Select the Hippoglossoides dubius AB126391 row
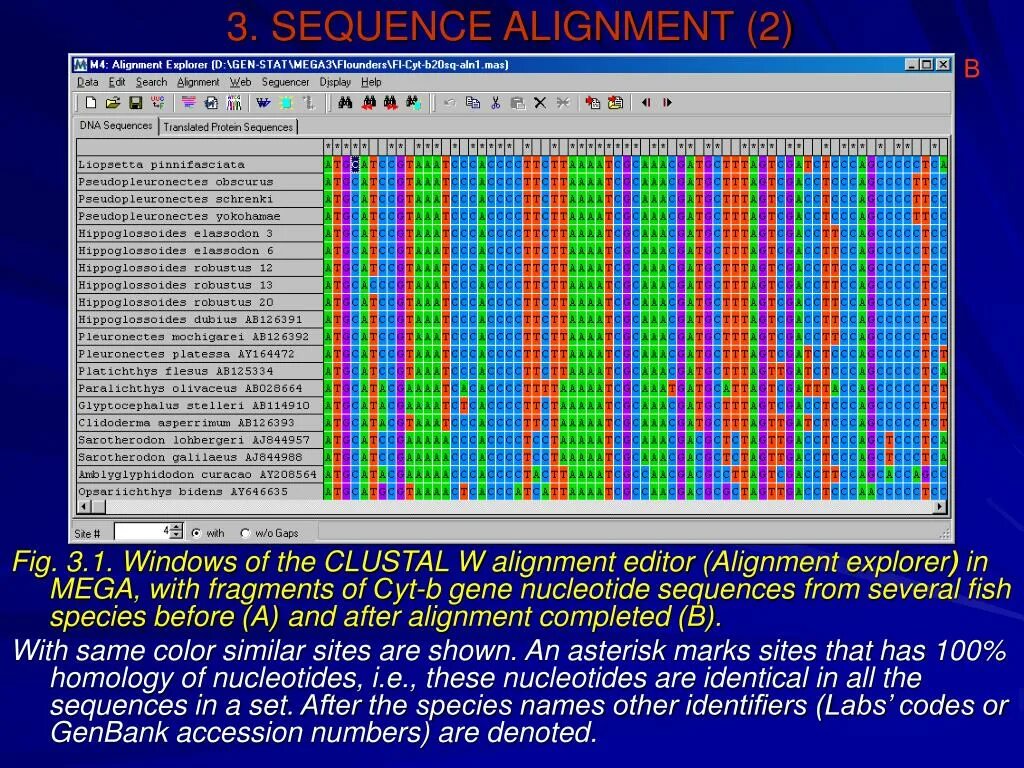Screen dimensions: 1024x768 [x=200, y=319]
